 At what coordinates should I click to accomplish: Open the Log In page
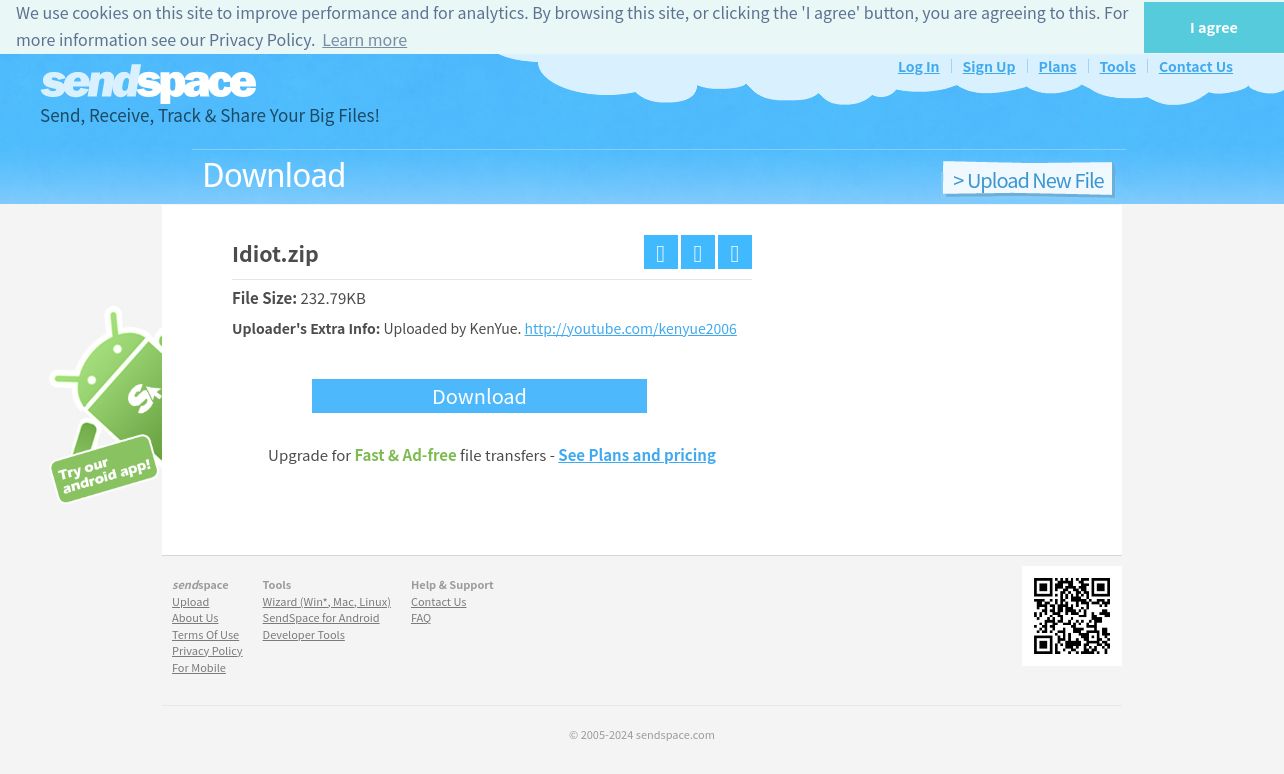(918, 66)
